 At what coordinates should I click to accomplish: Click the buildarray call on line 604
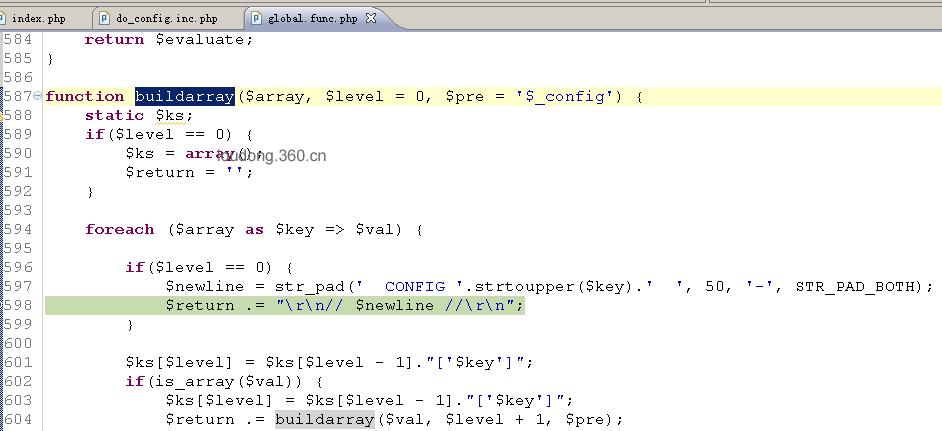coord(324,419)
